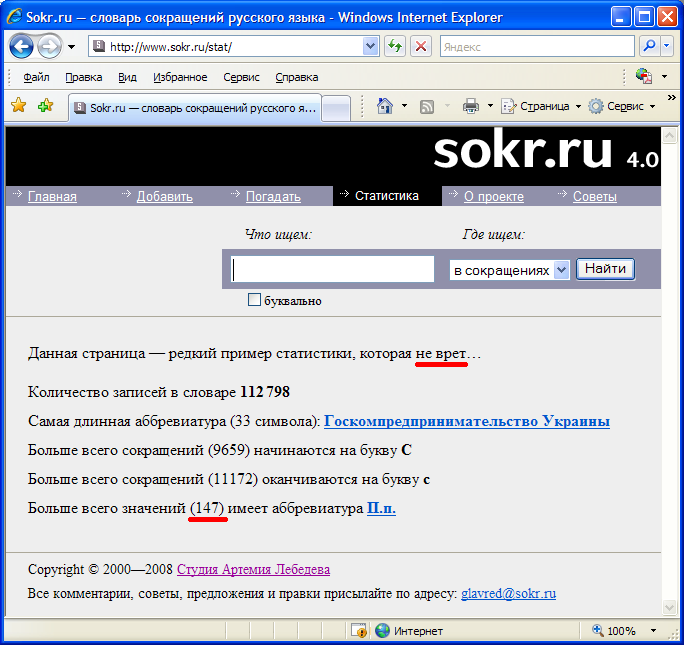Screen dimensions: 684x645
Task: Expand the Print options dropdown arrow
Action: (490, 106)
